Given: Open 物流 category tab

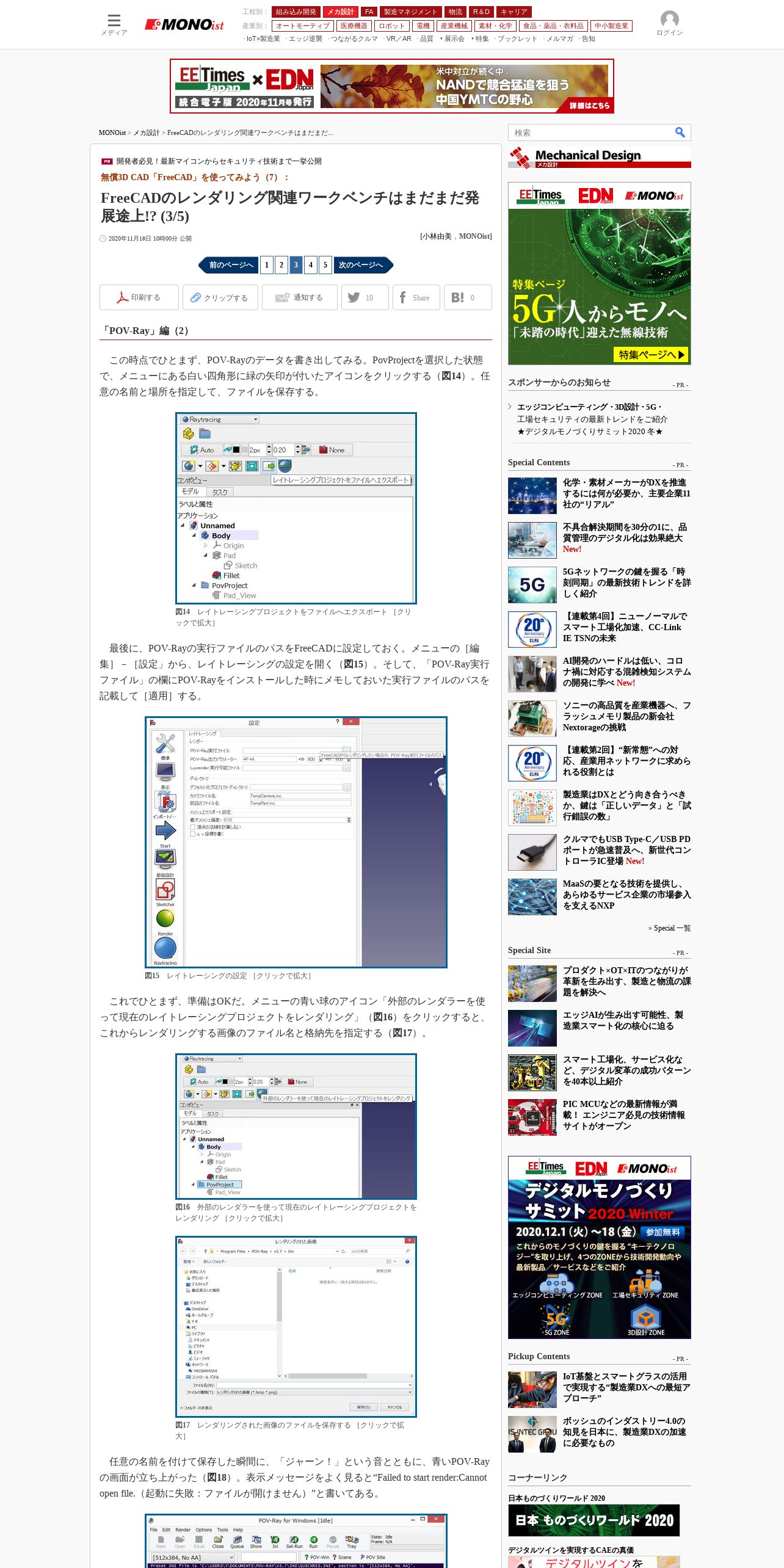Looking at the screenshot, I should click(456, 12).
